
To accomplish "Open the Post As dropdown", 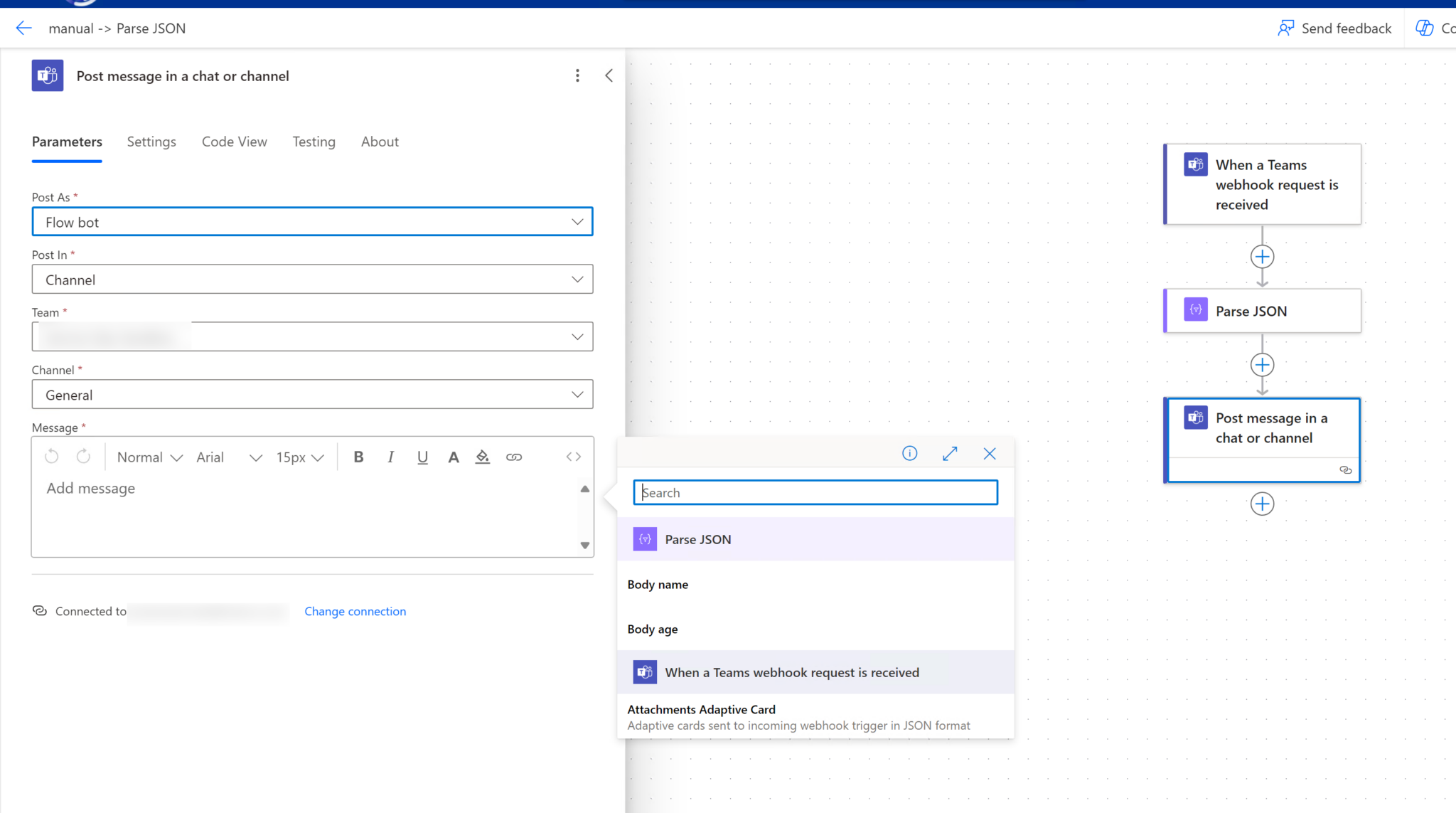I will 577,221.
